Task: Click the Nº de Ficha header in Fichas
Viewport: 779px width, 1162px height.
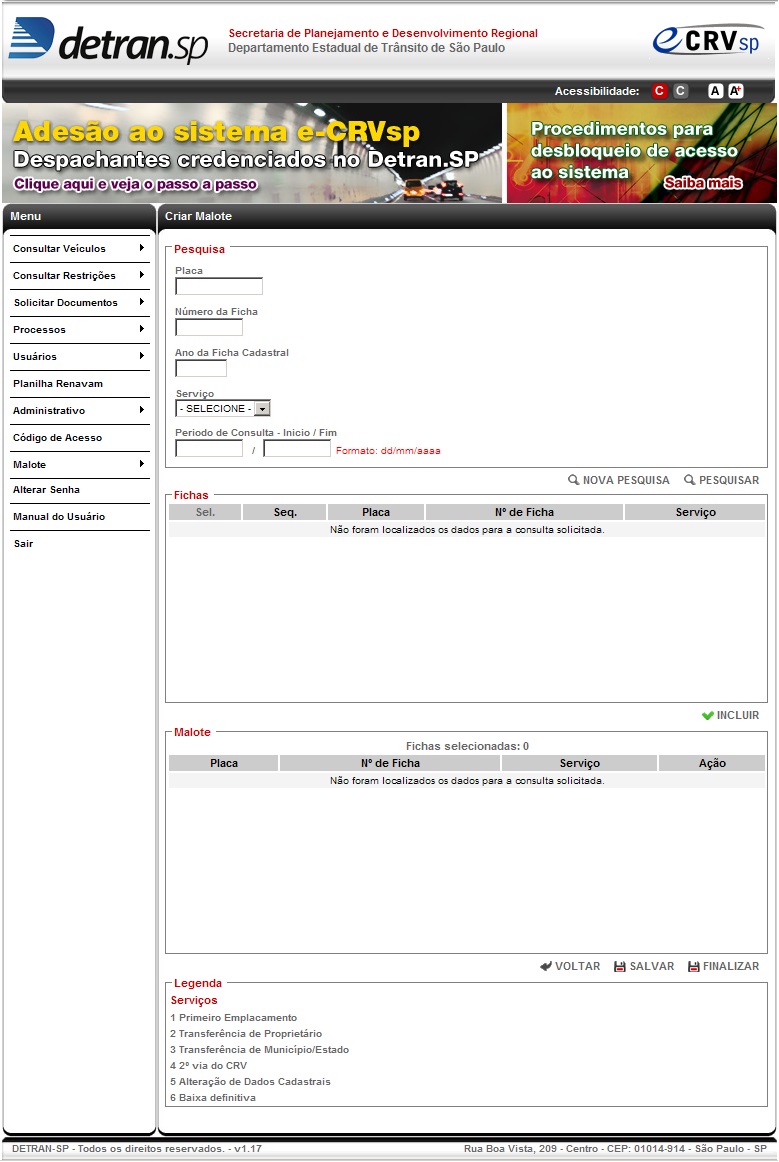Action: point(525,512)
